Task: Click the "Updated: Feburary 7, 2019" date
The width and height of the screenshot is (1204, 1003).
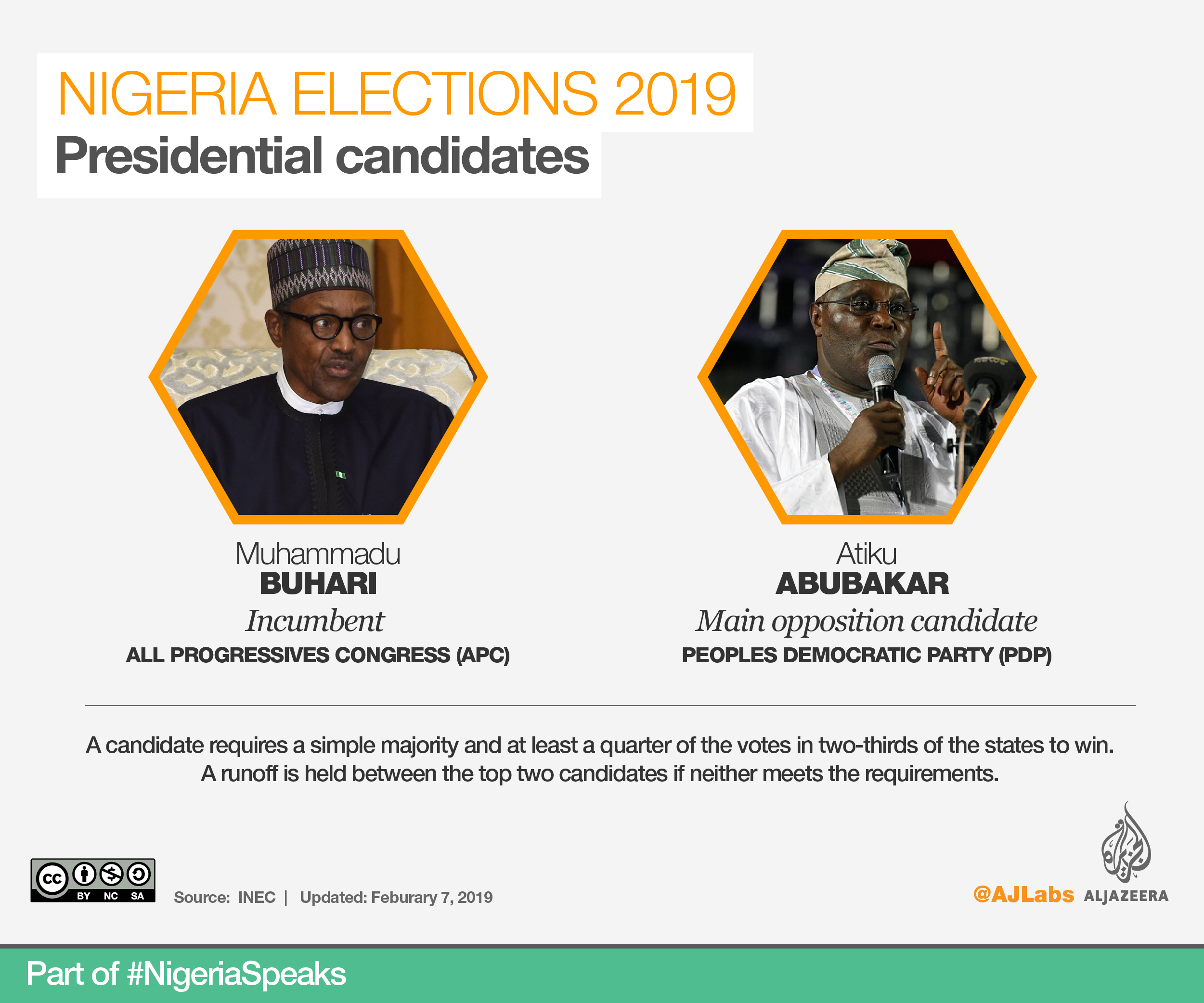Action: point(396,898)
